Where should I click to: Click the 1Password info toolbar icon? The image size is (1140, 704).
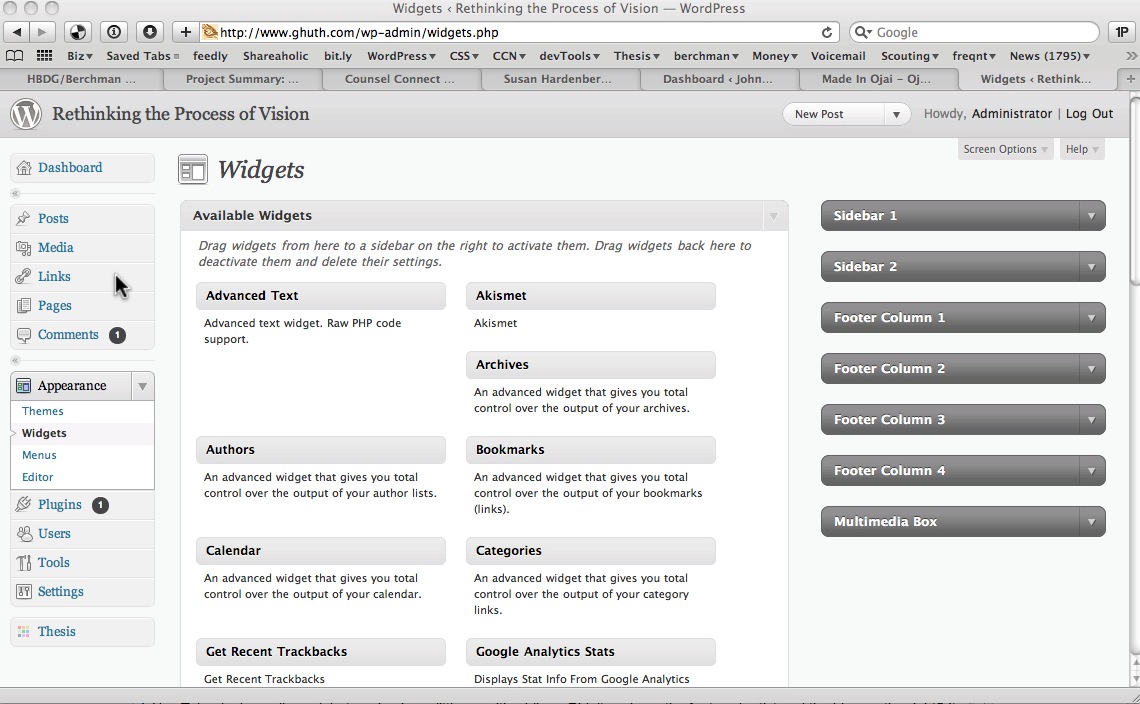114,32
